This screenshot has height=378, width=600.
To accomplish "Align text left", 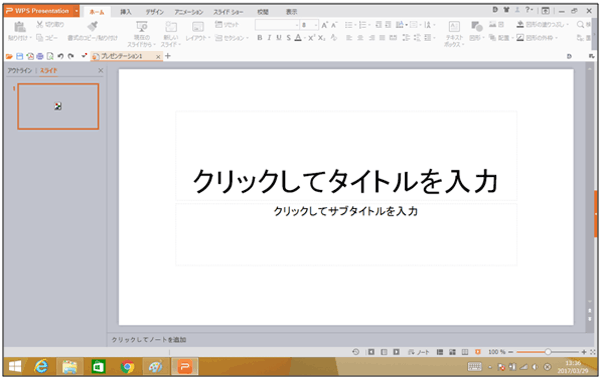I will tap(349, 37).
